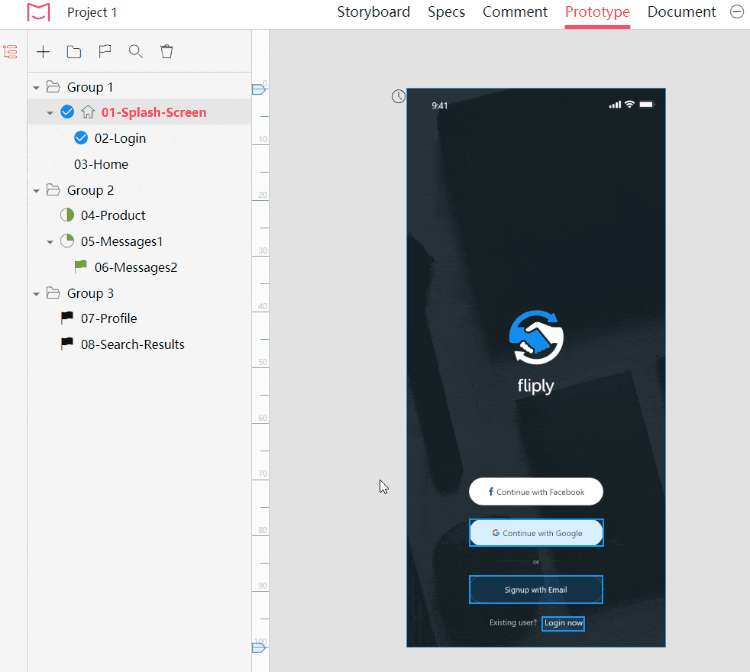The width and height of the screenshot is (750, 672).
Task: Select the 06-Messages2 page
Action: (135, 267)
